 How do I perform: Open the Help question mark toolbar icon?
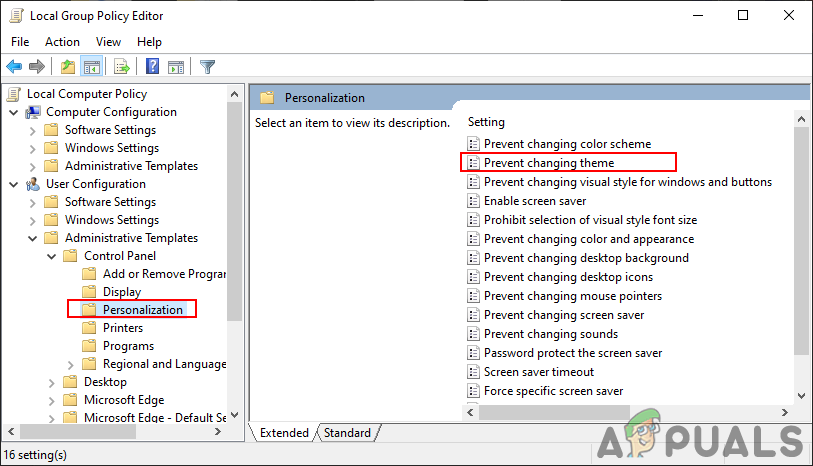(x=152, y=66)
